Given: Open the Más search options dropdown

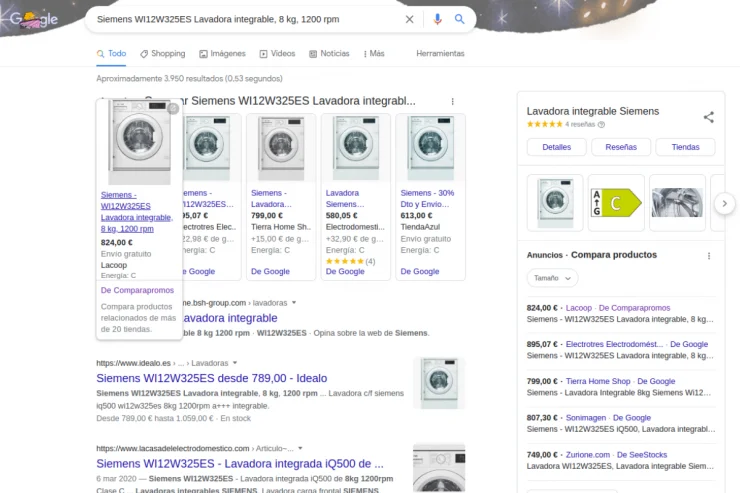Looking at the screenshot, I should pyautogui.click(x=374, y=54).
